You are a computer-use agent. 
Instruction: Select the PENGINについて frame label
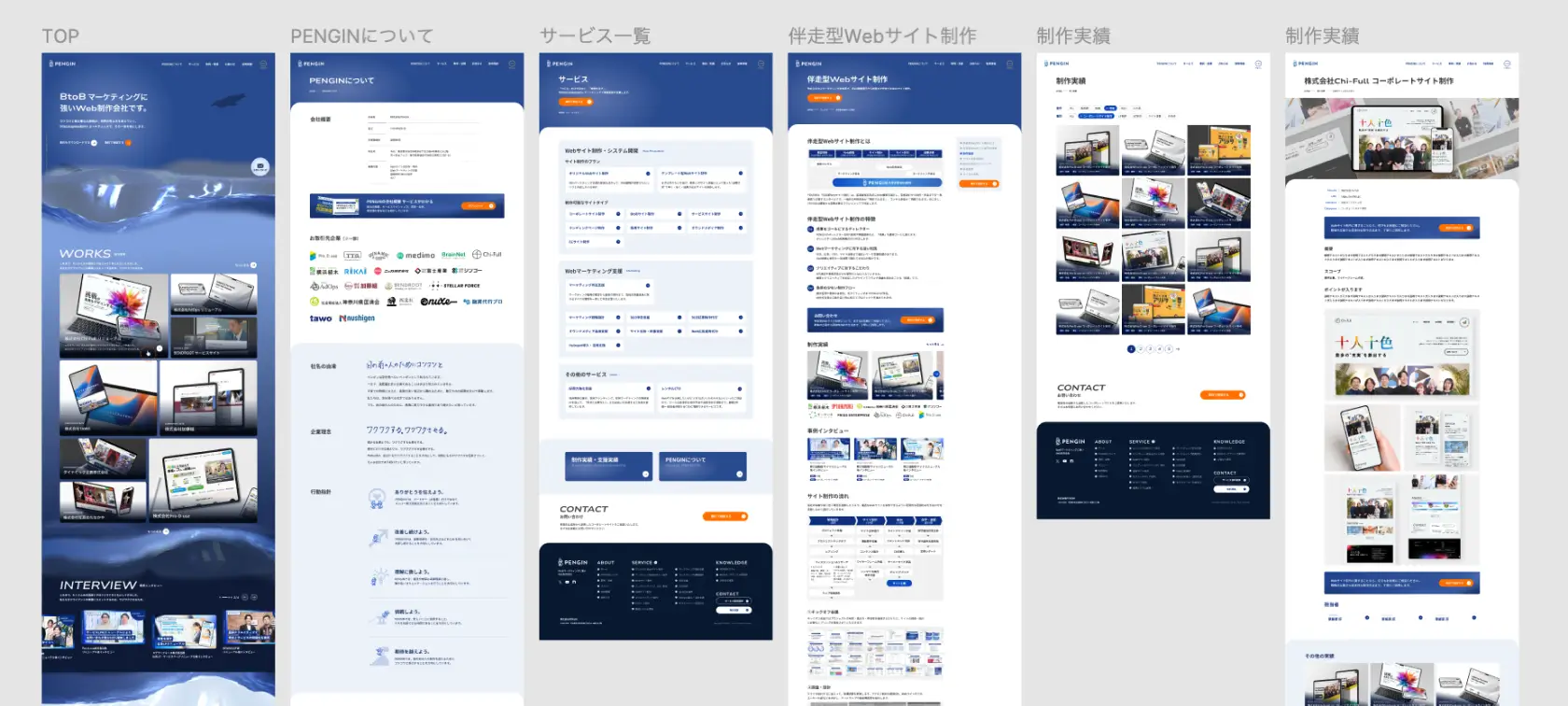361,36
